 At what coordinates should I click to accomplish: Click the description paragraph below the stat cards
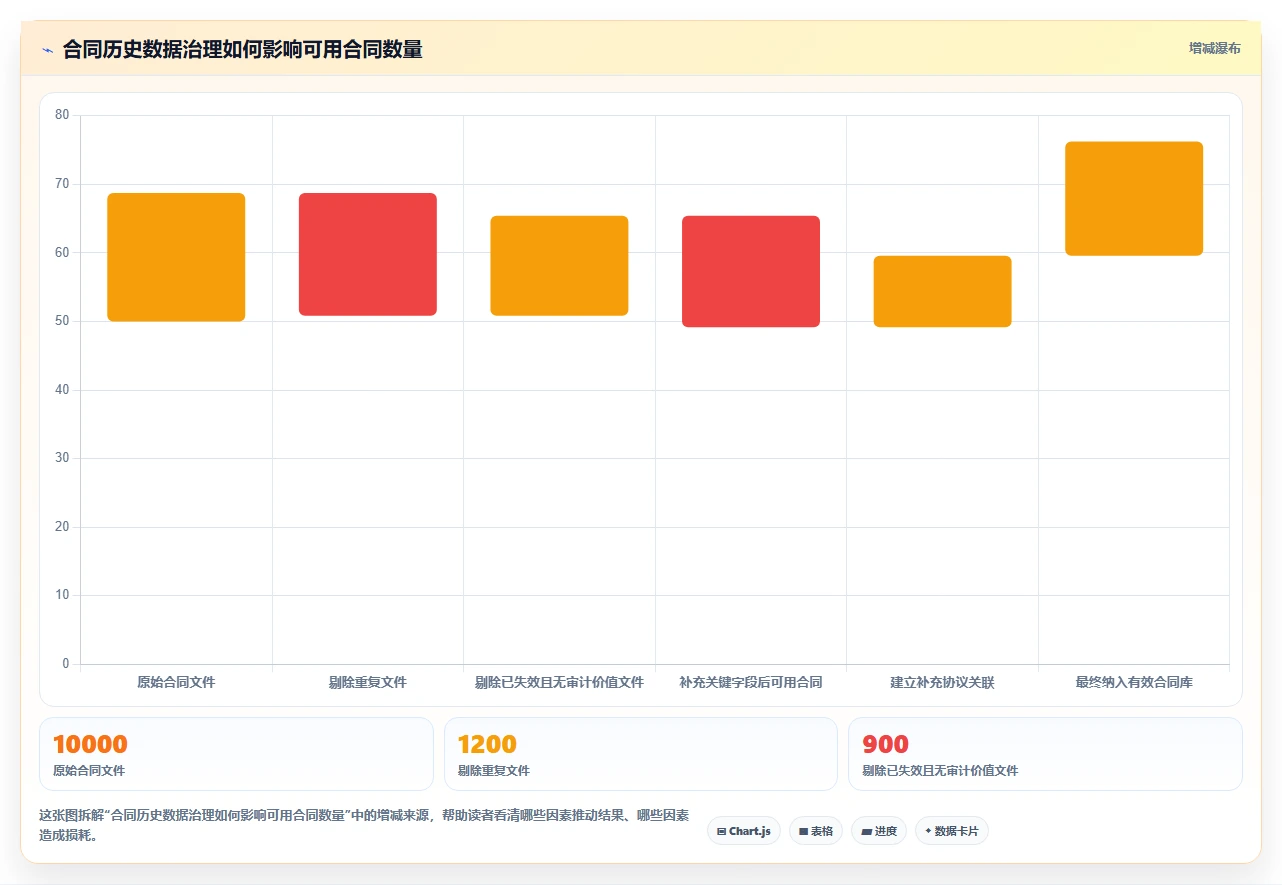tap(364, 825)
